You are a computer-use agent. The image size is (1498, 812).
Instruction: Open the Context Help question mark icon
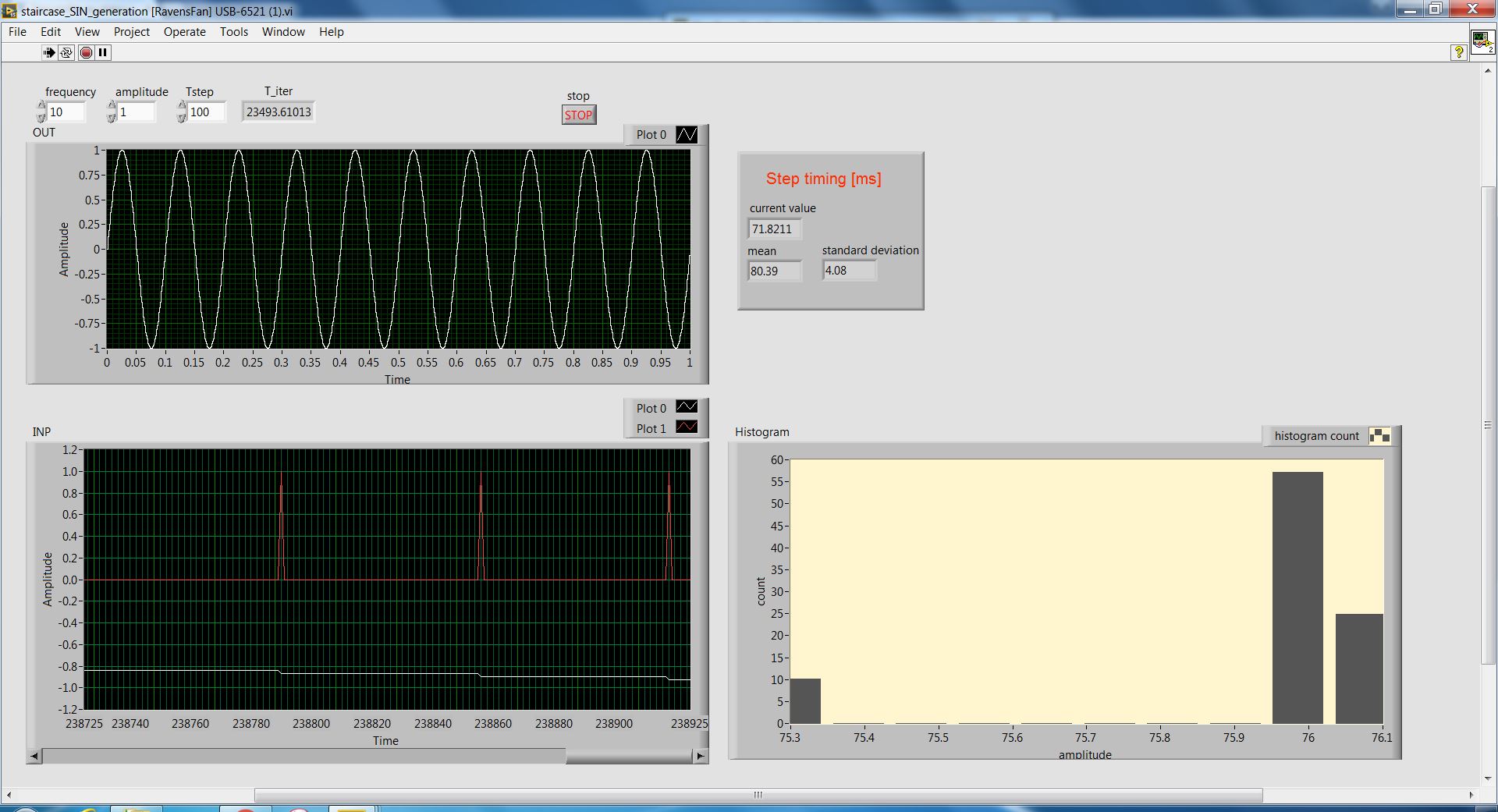coord(1458,52)
